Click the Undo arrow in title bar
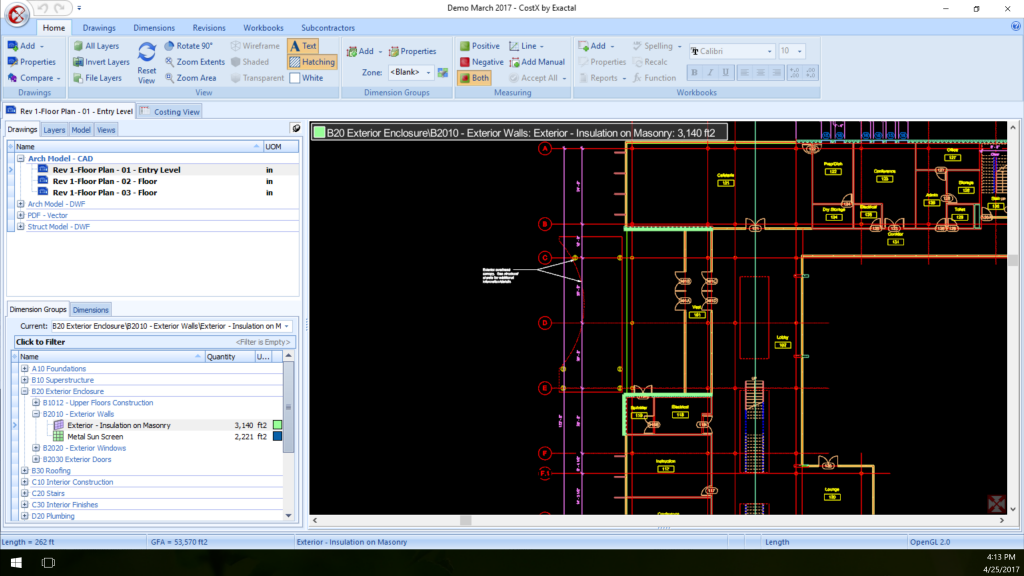The image size is (1024, 576). click(42, 8)
